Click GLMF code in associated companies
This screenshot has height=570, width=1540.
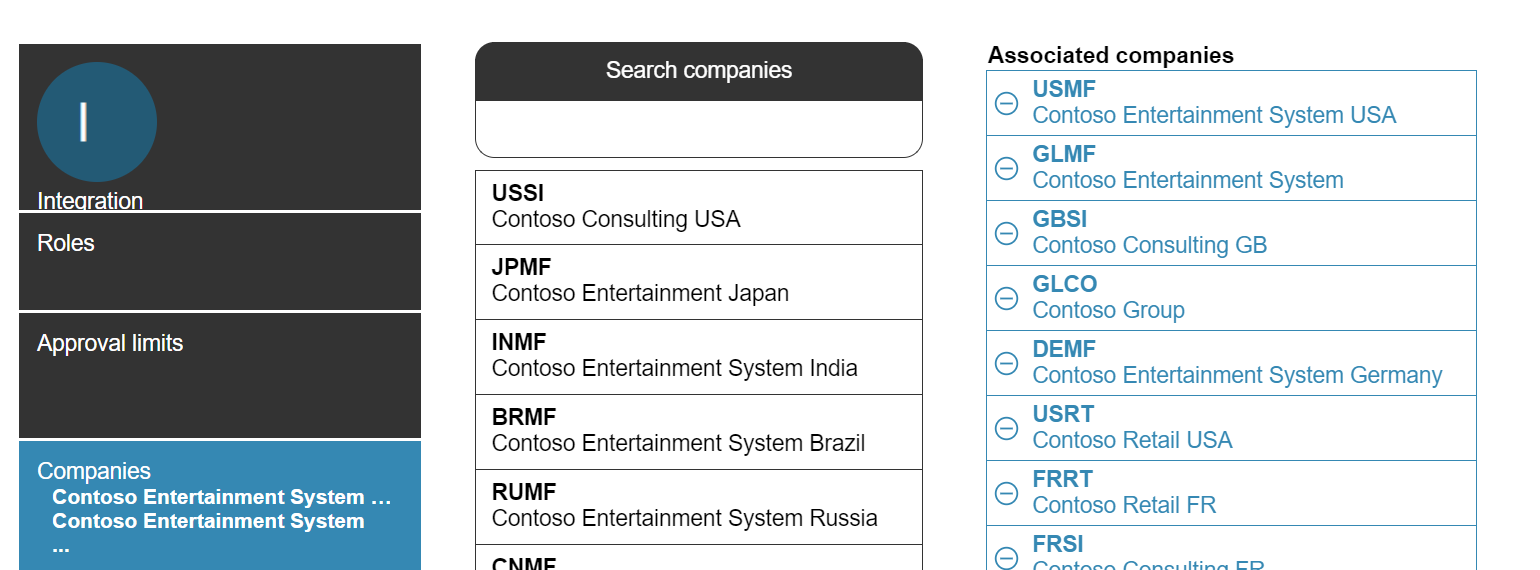tap(1064, 155)
